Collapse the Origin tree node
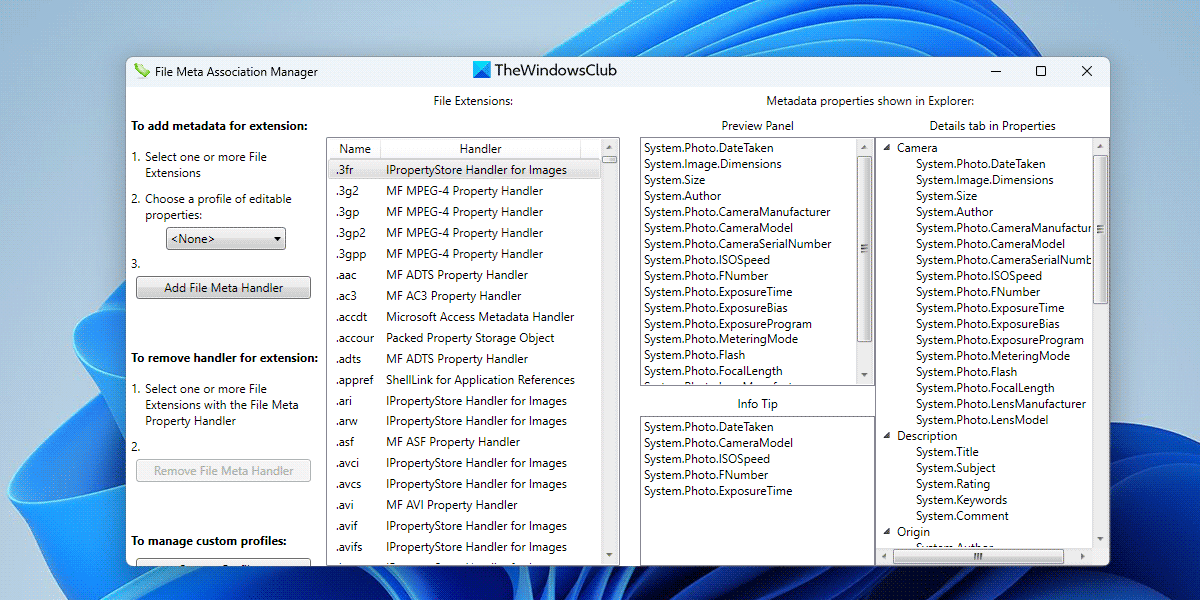 (x=886, y=532)
